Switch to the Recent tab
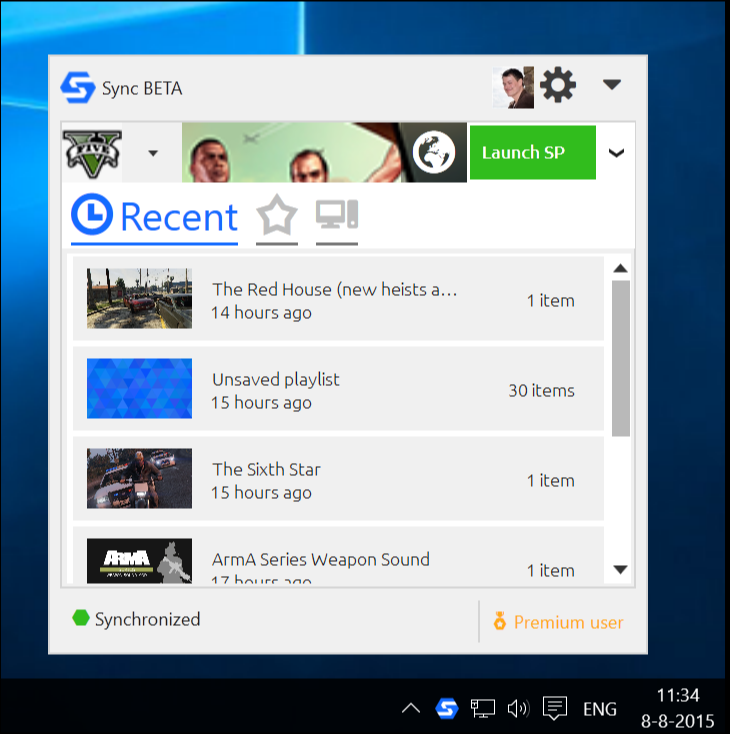730x734 pixels. tap(155, 218)
